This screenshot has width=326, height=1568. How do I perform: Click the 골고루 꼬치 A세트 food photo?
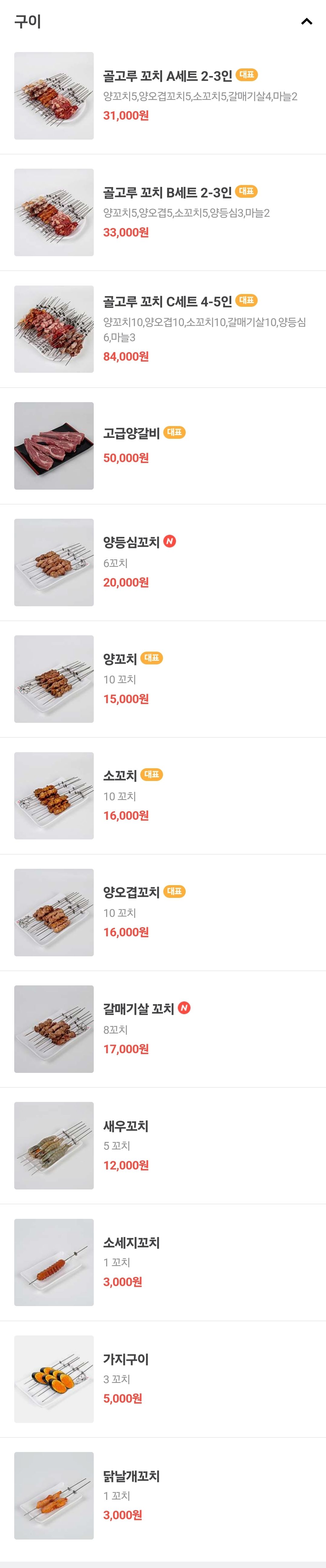pos(54,95)
